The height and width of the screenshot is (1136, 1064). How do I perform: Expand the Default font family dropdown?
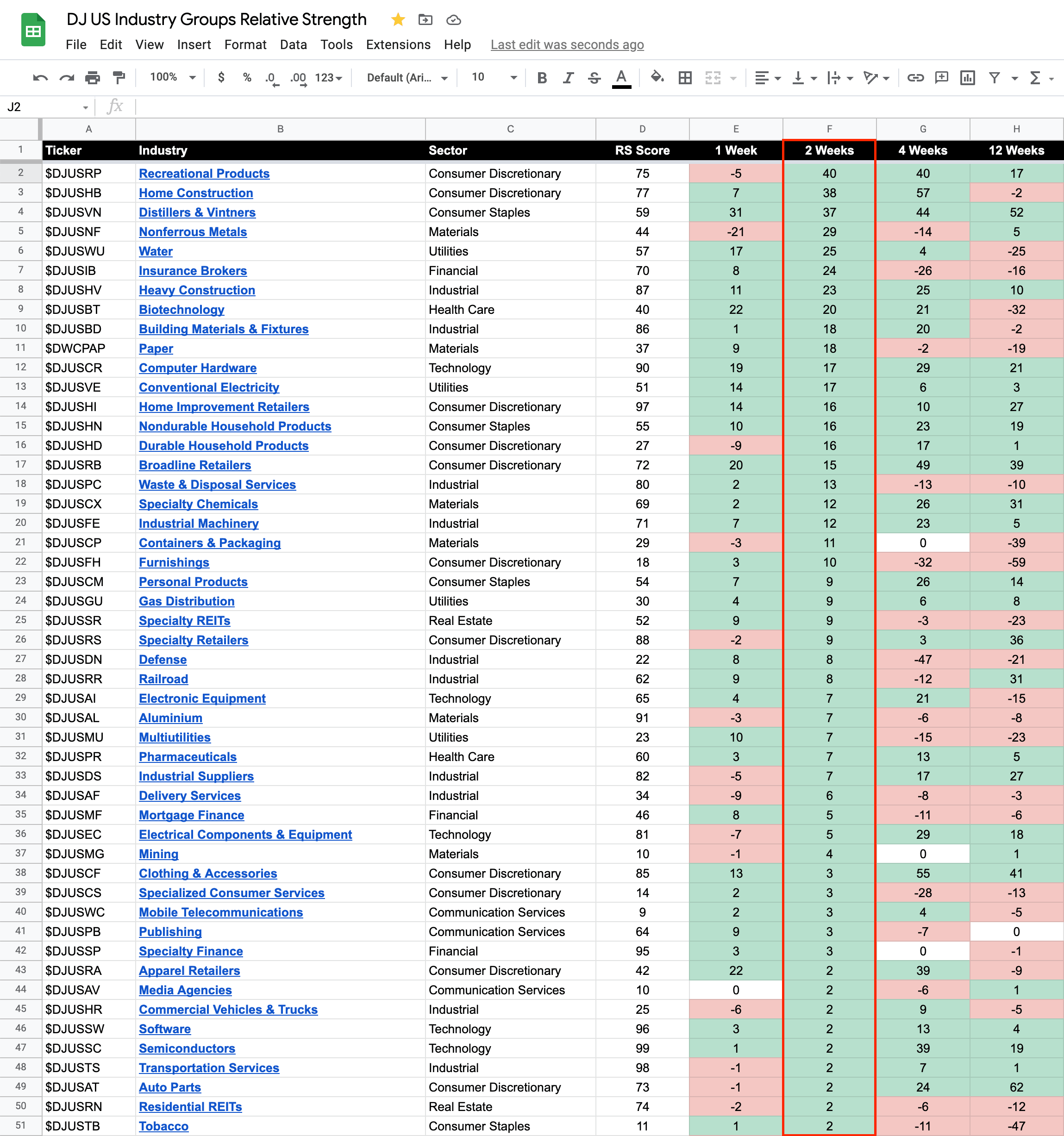pyautogui.click(x=407, y=78)
